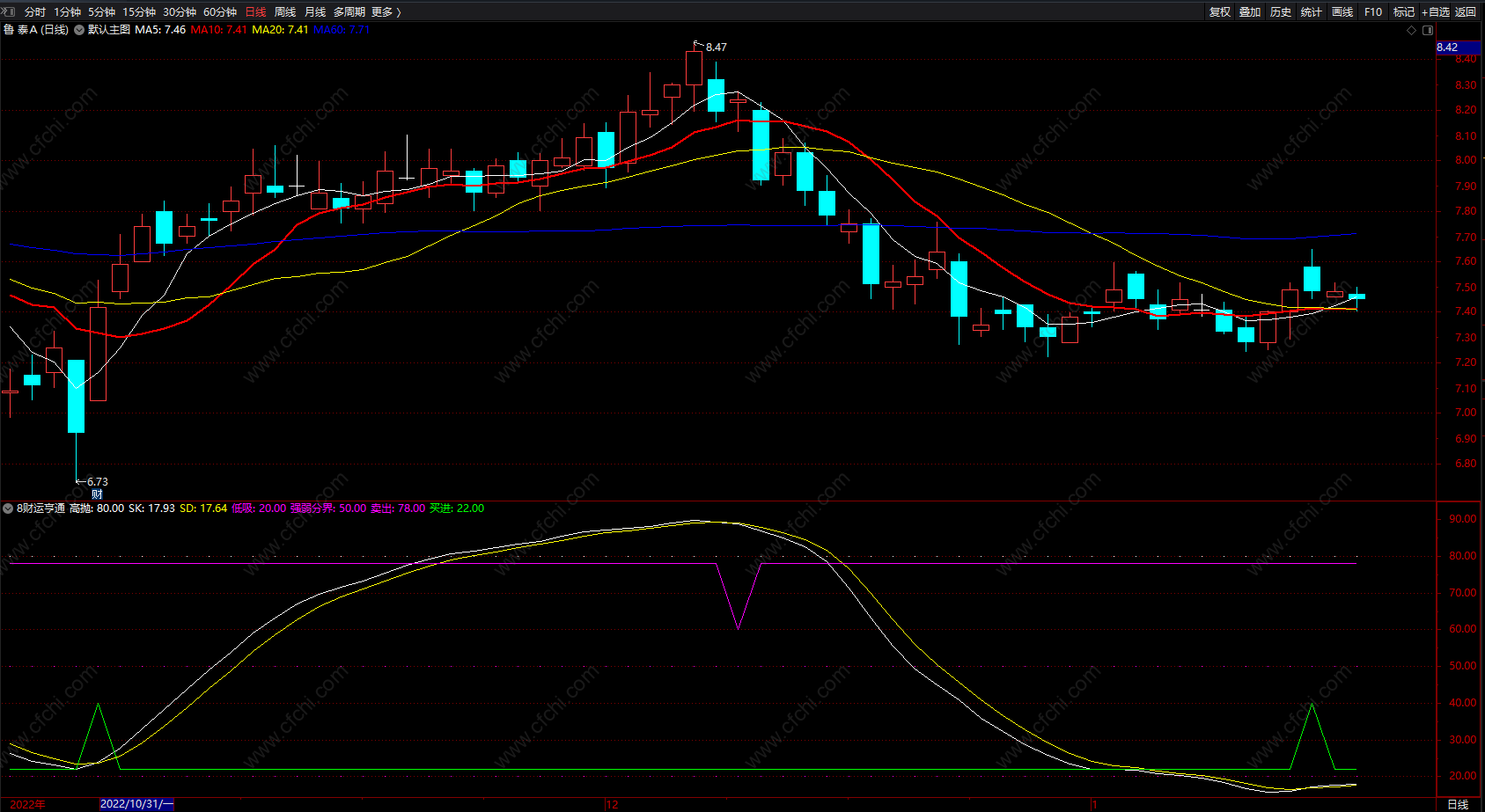Click the red MA10: 7.41 label
1485x812 pixels.
pos(219,30)
